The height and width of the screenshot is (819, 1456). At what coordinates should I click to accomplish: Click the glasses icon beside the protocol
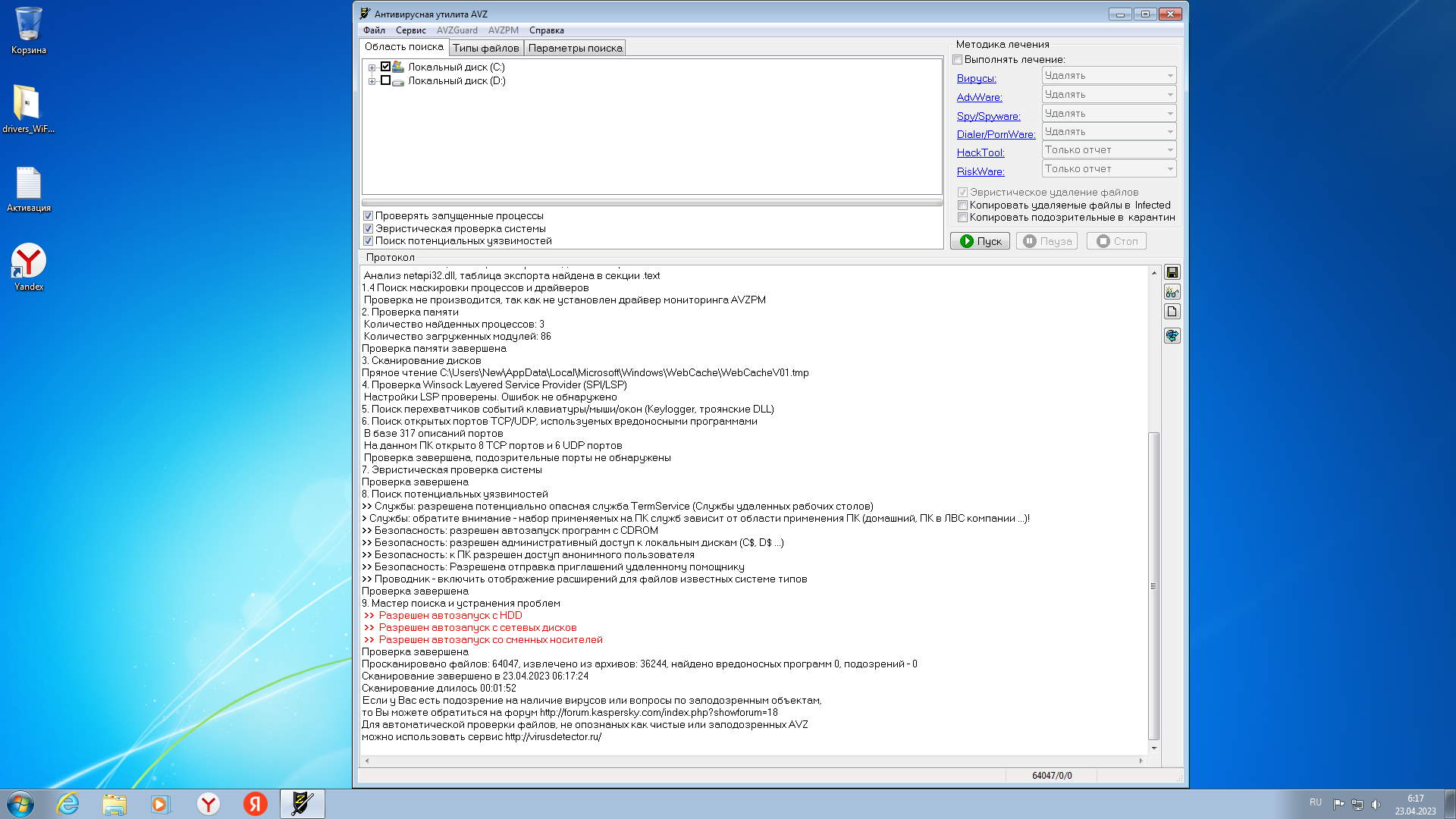[x=1172, y=292]
